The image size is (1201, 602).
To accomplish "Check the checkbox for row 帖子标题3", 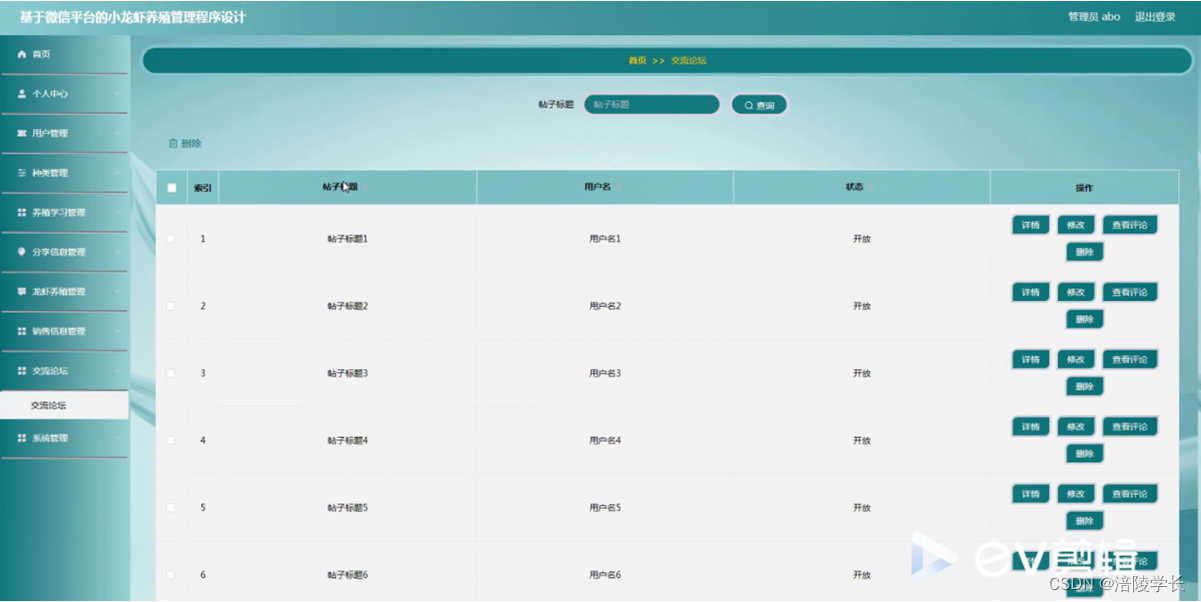I will 171,373.
